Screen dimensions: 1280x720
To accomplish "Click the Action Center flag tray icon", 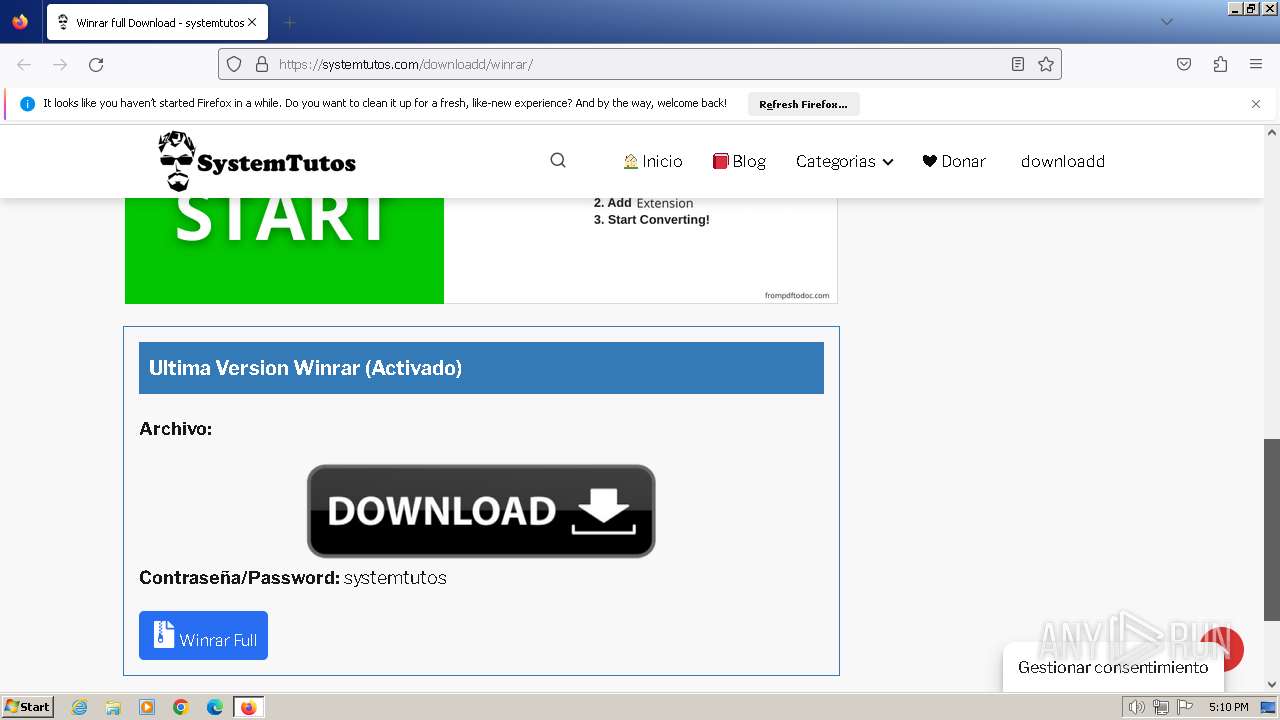I will [1184, 707].
